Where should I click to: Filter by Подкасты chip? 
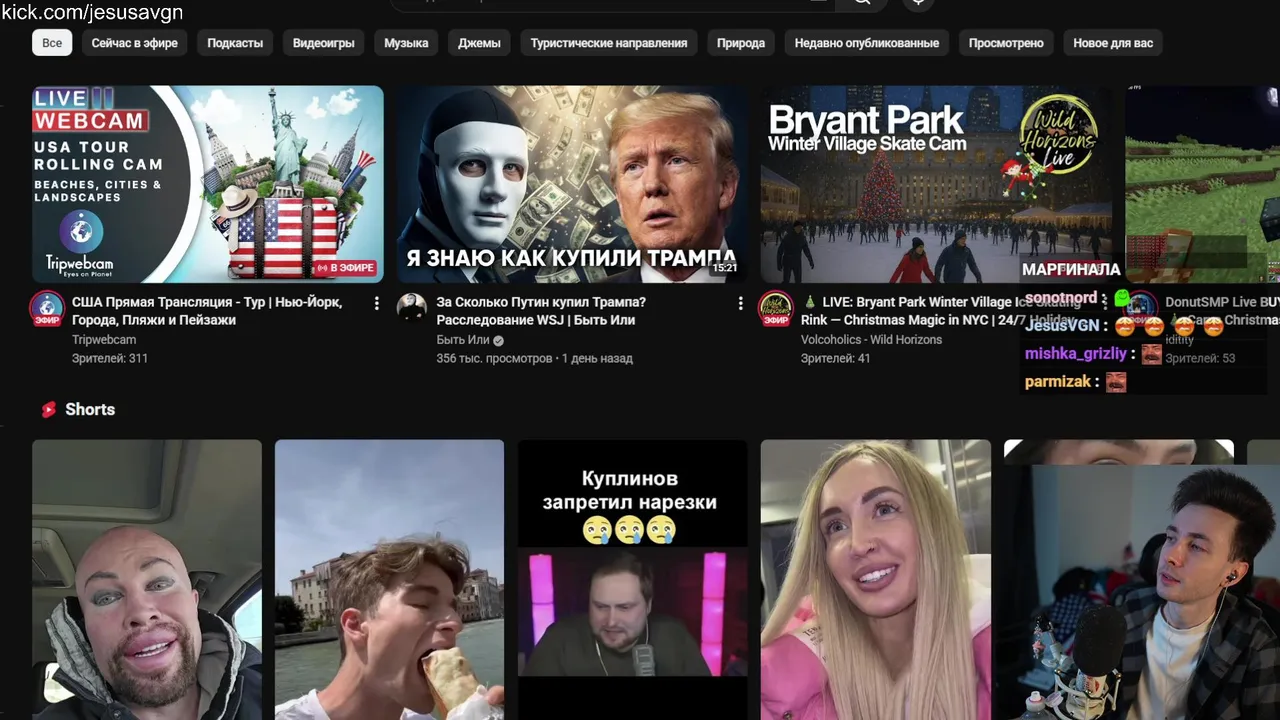[235, 43]
